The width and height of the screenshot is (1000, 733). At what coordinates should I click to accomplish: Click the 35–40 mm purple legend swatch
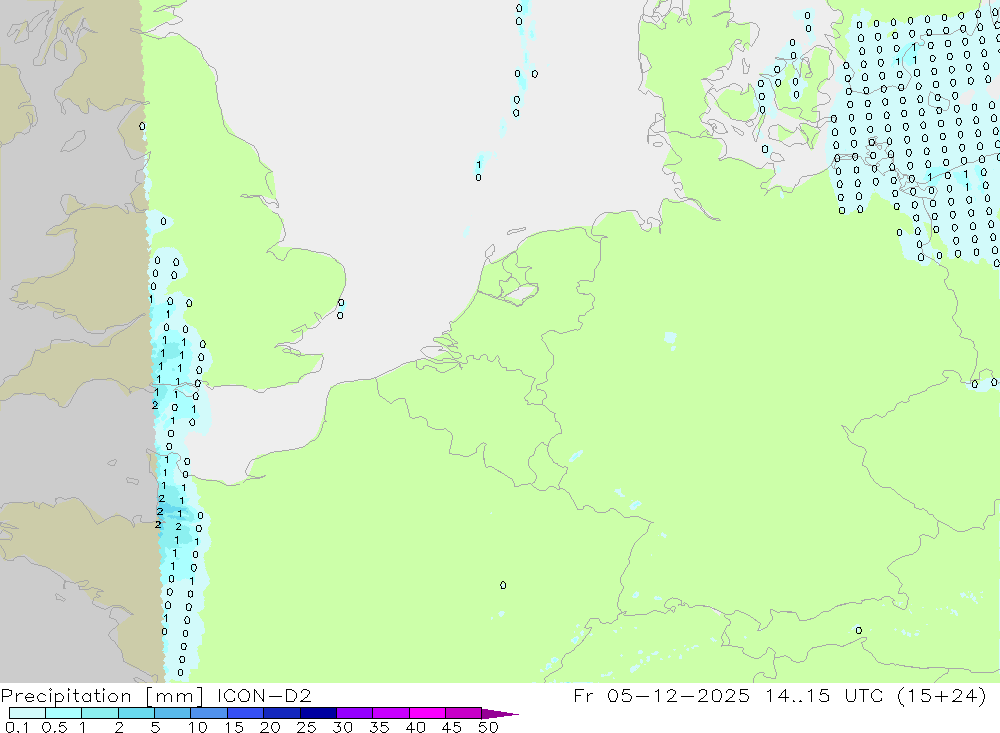(391, 713)
